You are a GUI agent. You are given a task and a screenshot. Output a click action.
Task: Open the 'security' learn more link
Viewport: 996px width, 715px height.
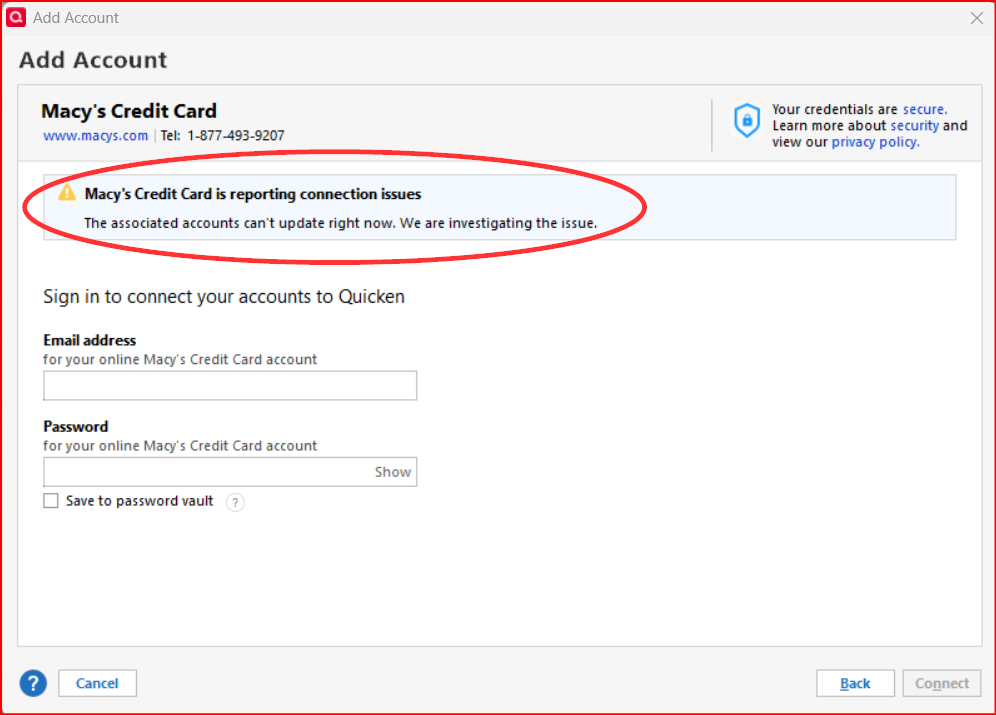[914, 126]
